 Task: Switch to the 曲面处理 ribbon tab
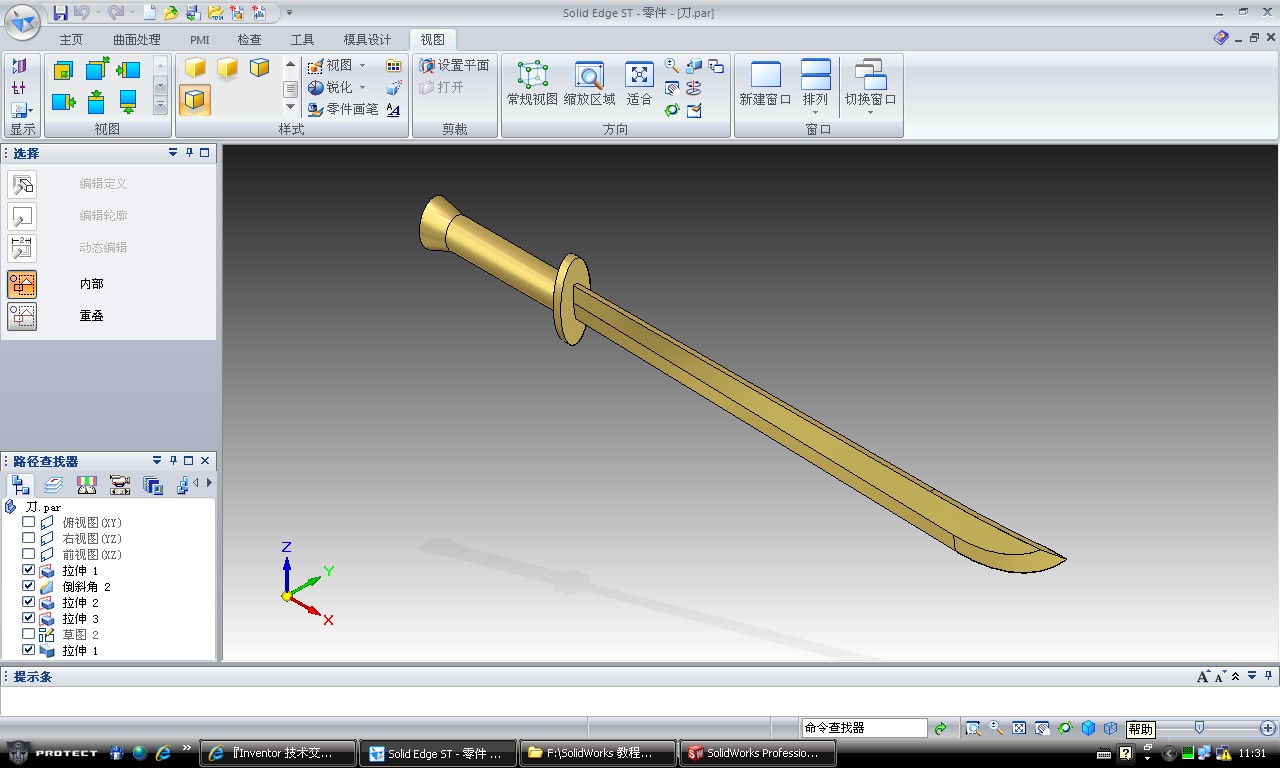click(x=137, y=40)
